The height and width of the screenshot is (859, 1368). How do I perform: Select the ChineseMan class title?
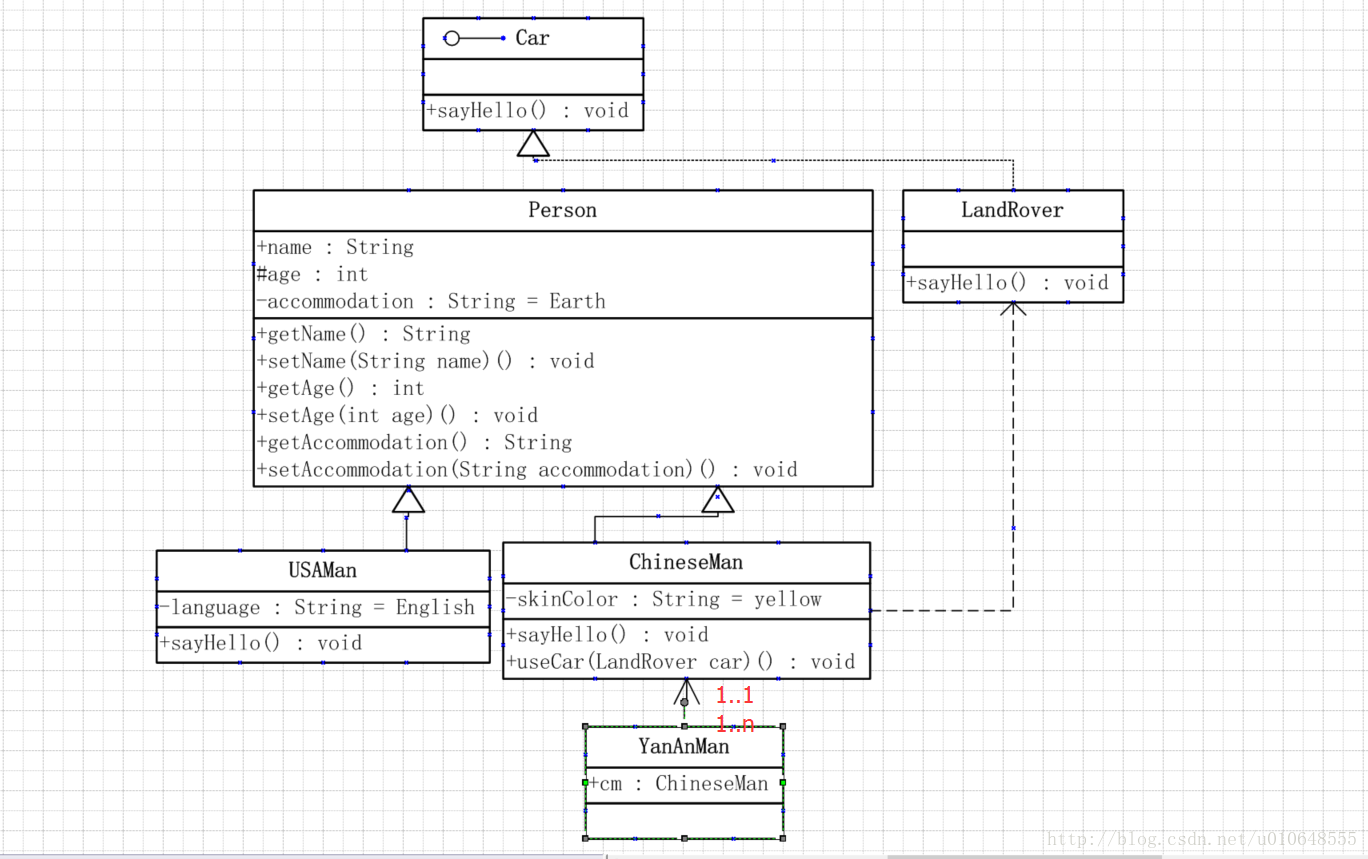(x=686, y=562)
